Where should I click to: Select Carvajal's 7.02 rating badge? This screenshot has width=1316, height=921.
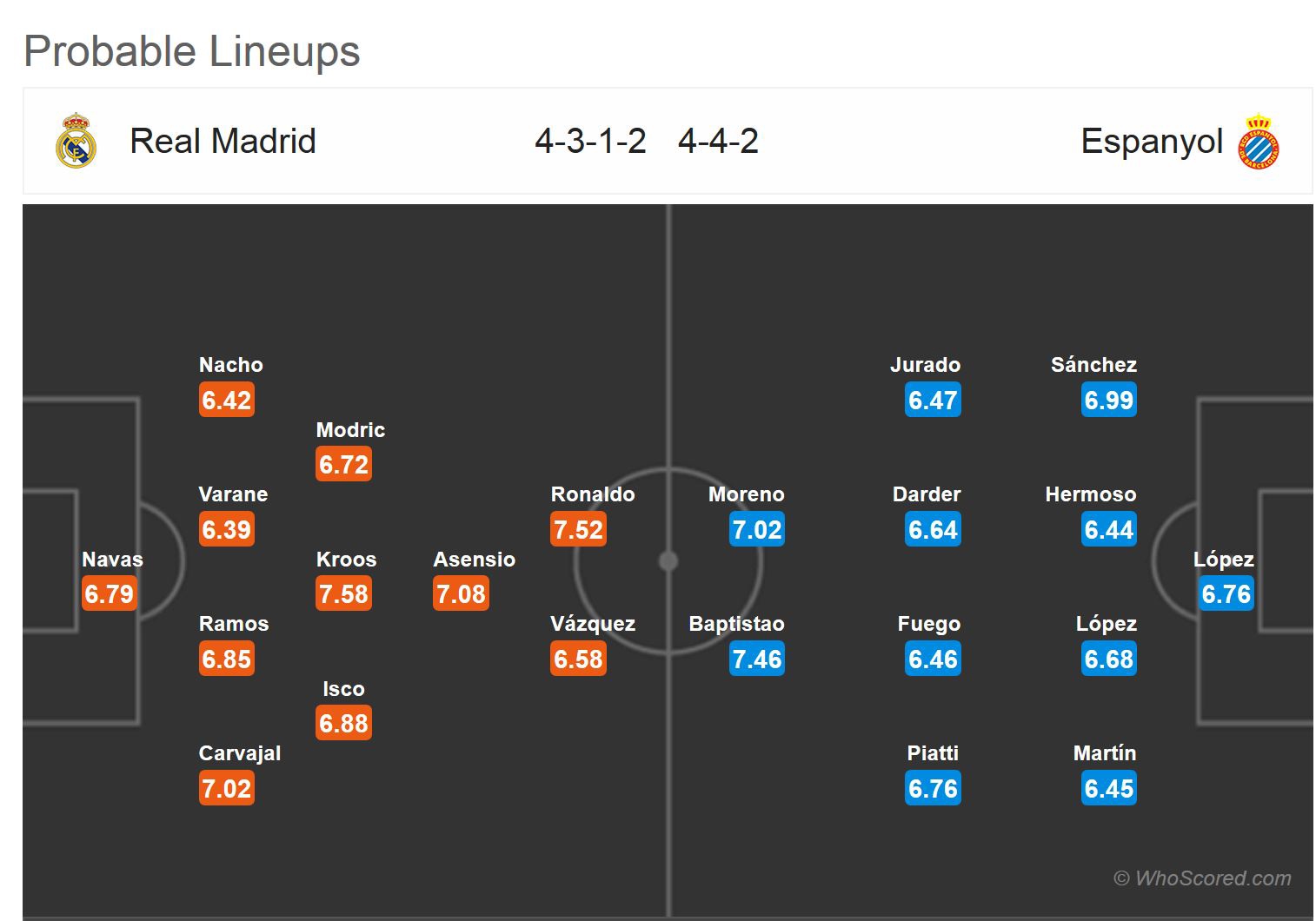pyautogui.click(x=226, y=789)
